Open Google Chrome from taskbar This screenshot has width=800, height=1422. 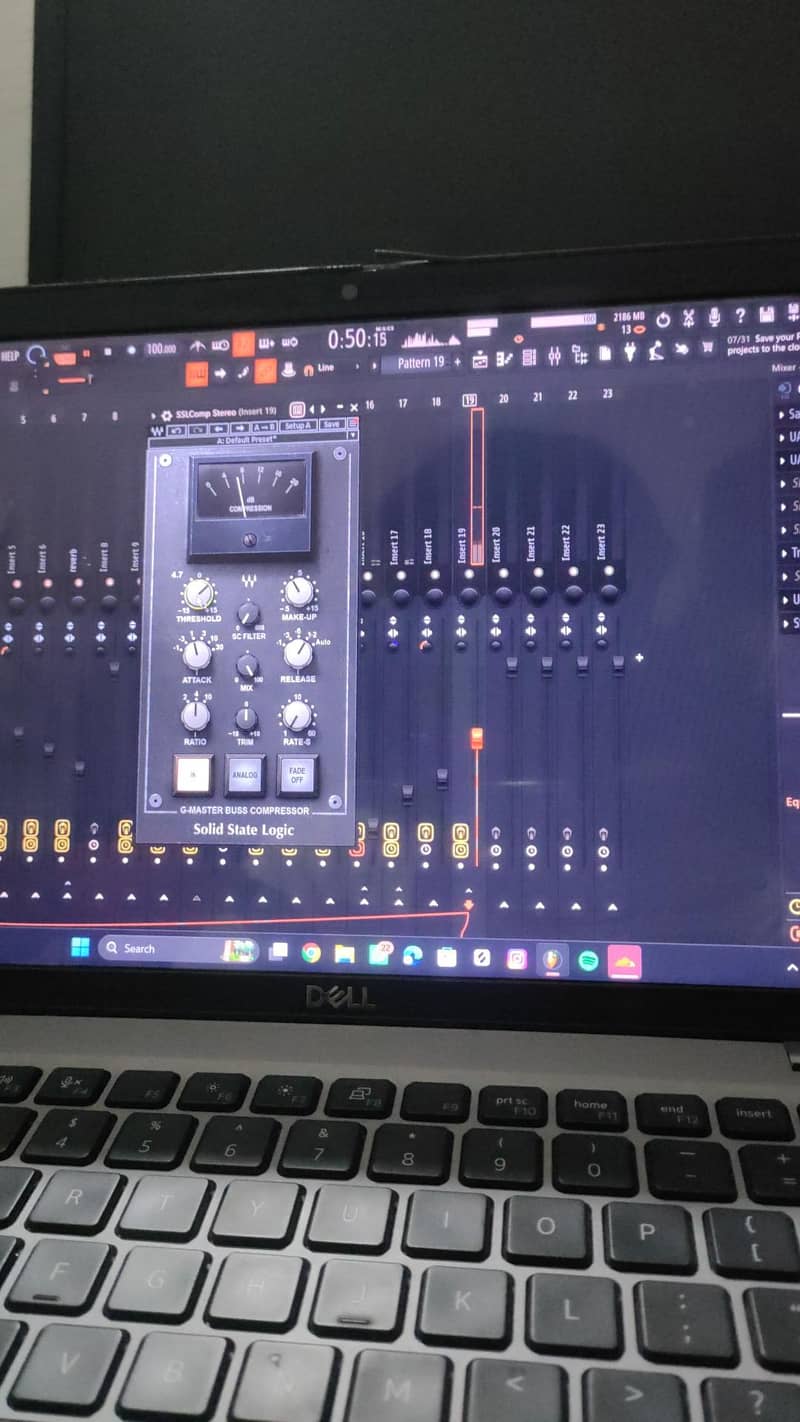tap(311, 953)
